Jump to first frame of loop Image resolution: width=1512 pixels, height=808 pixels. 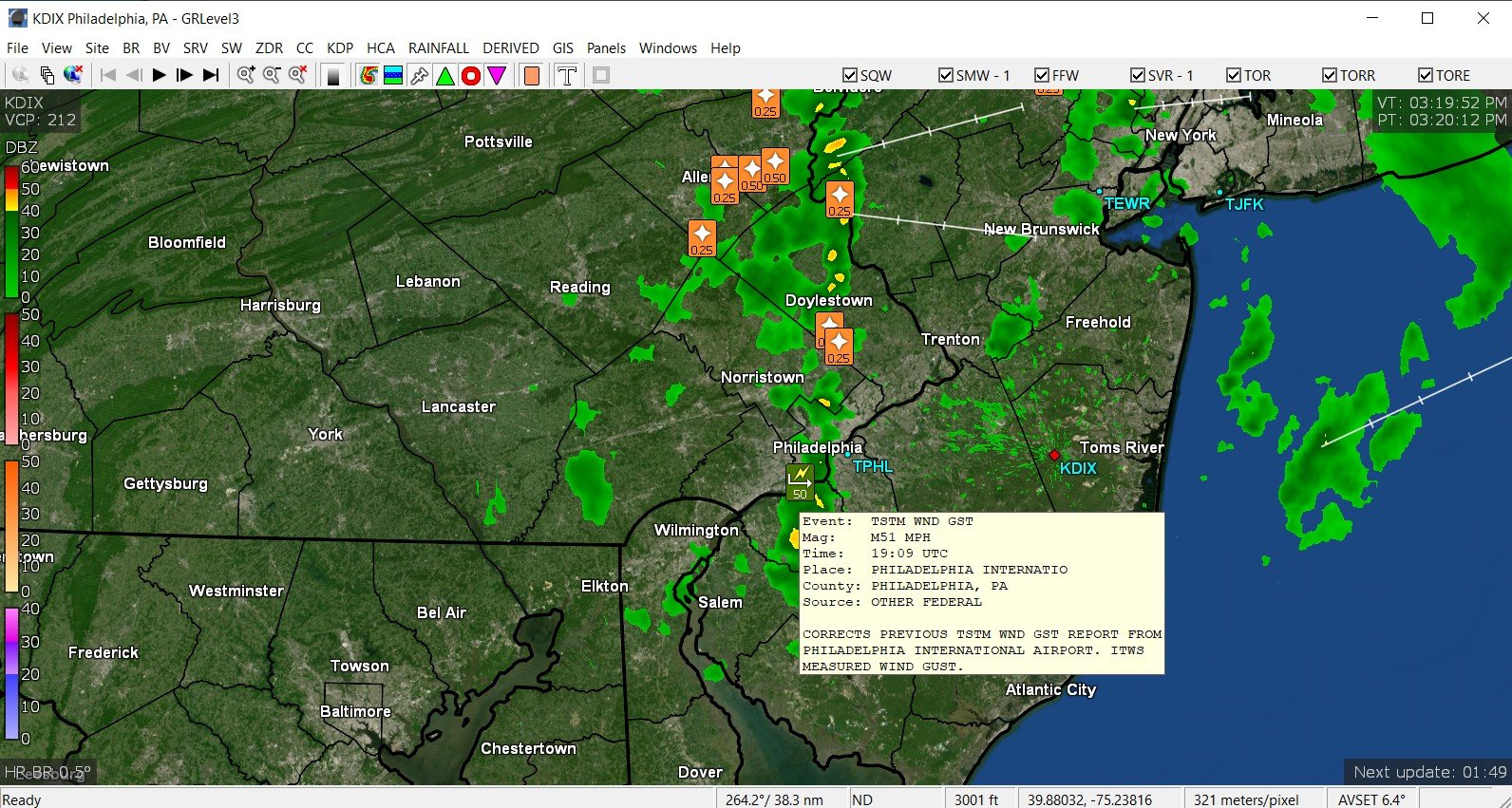(x=108, y=75)
